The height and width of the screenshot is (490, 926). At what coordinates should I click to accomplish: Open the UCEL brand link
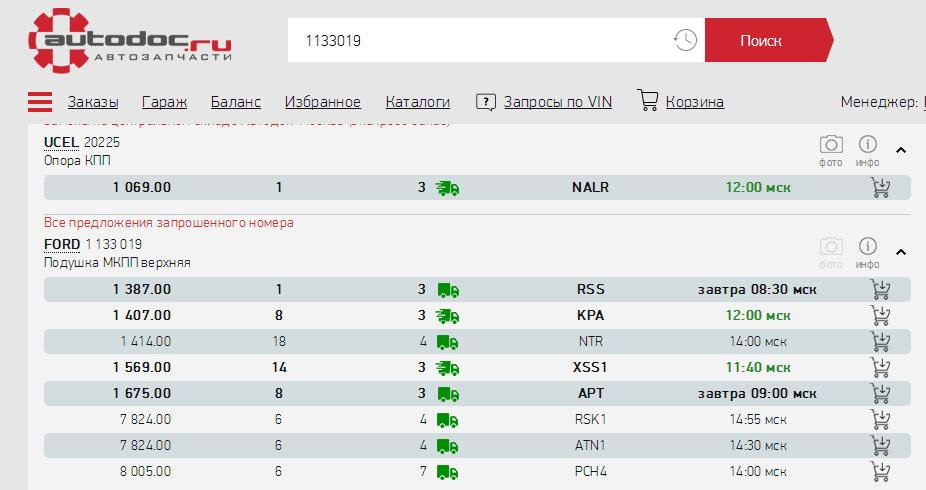click(61, 142)
